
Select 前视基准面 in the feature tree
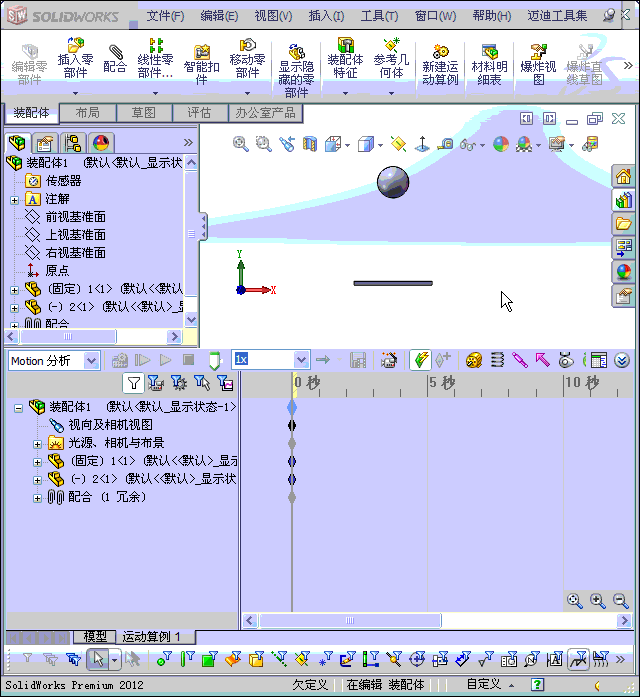(76, 217)
